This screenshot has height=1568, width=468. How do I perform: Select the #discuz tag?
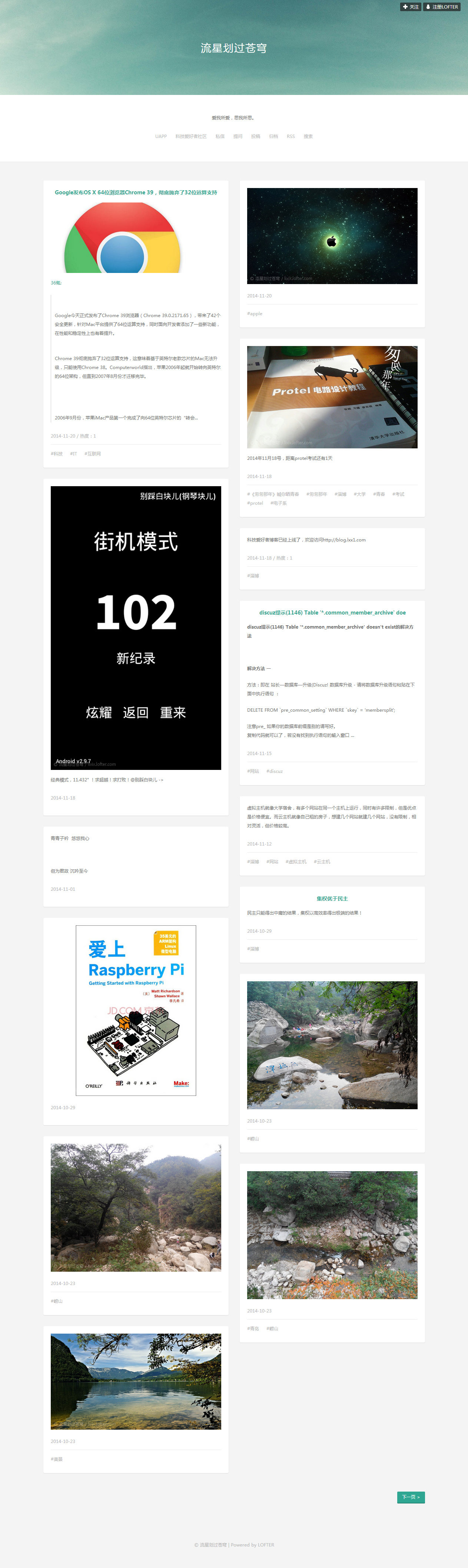point(275,771)
